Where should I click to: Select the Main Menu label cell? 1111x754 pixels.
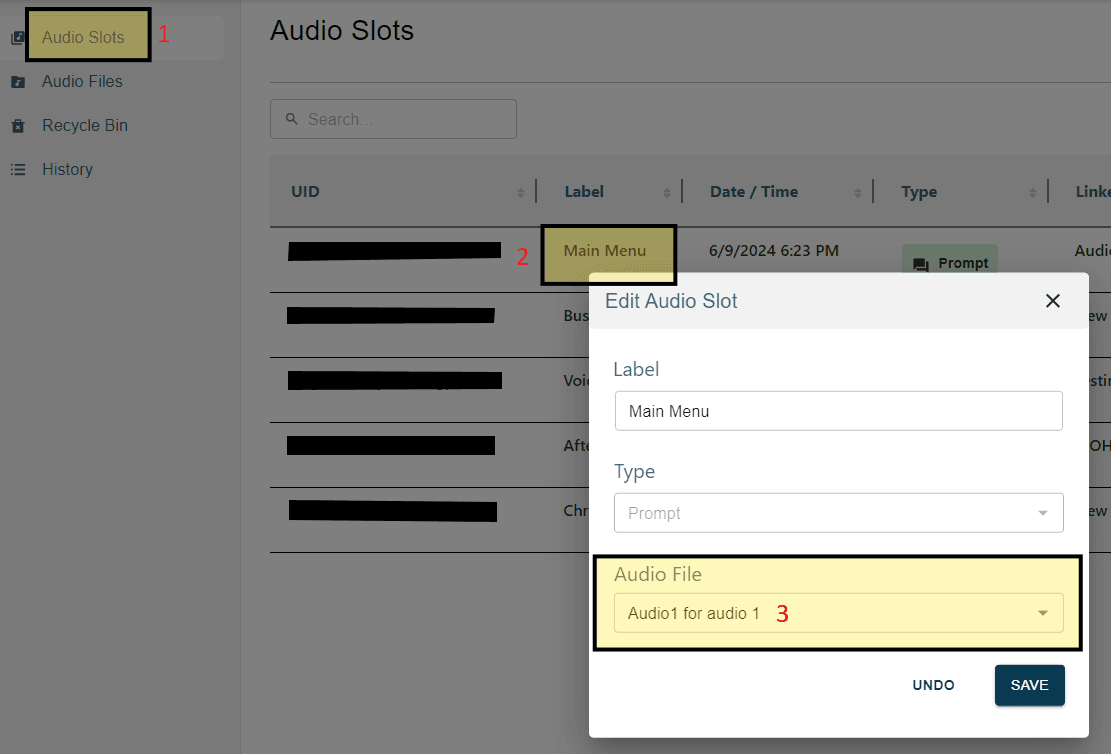click(606, 252)
